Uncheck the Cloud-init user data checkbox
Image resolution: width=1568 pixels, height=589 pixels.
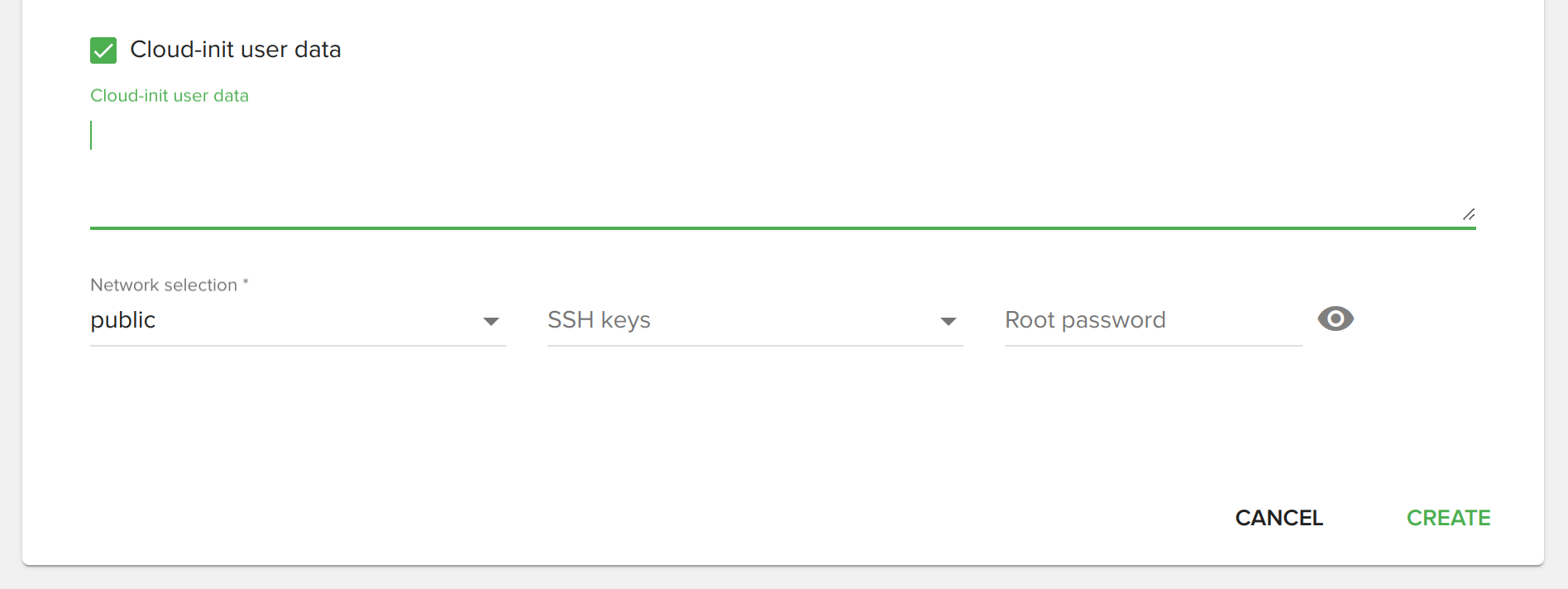(x=103, y=50)
